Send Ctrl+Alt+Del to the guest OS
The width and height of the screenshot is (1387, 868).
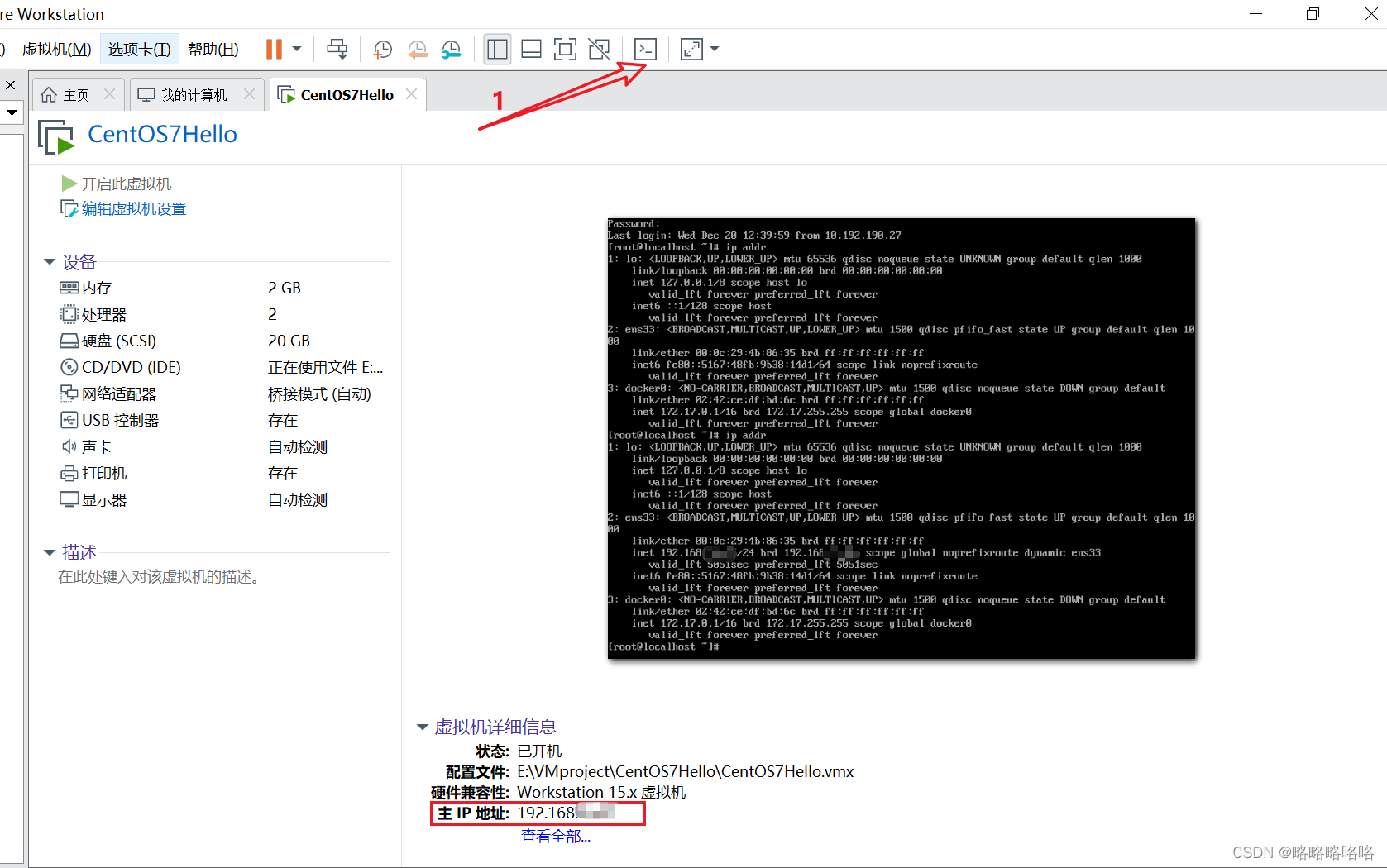tap(337, 49)
